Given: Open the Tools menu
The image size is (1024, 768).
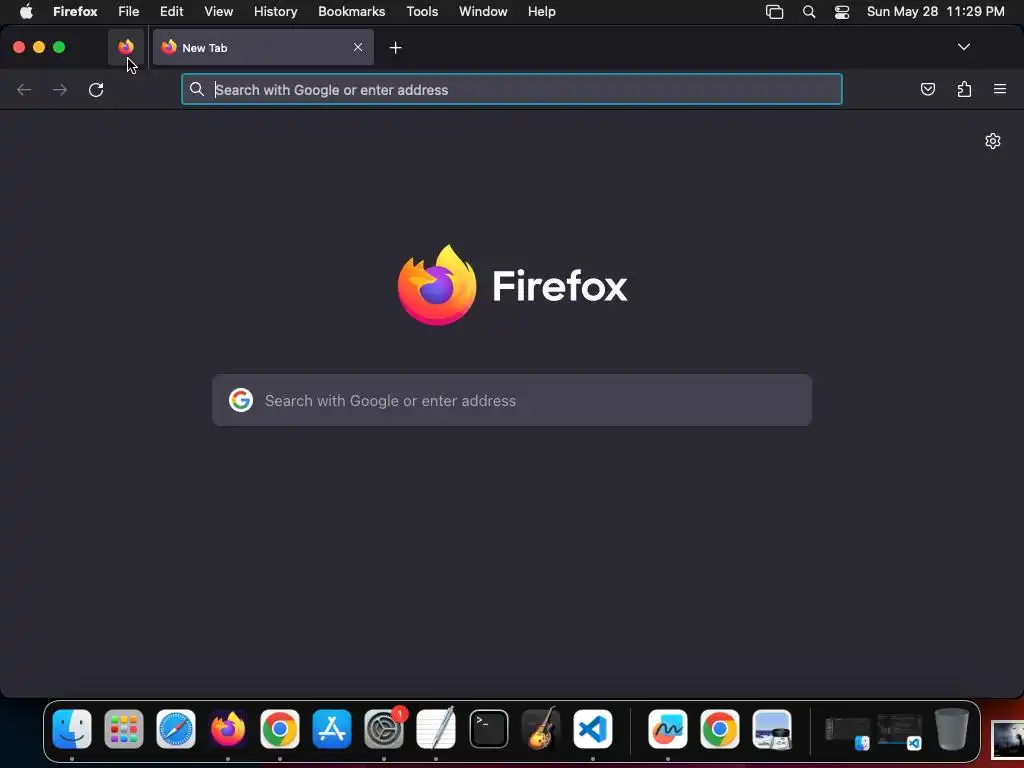Looking at the screenshot, I should (x=422, y=12).
